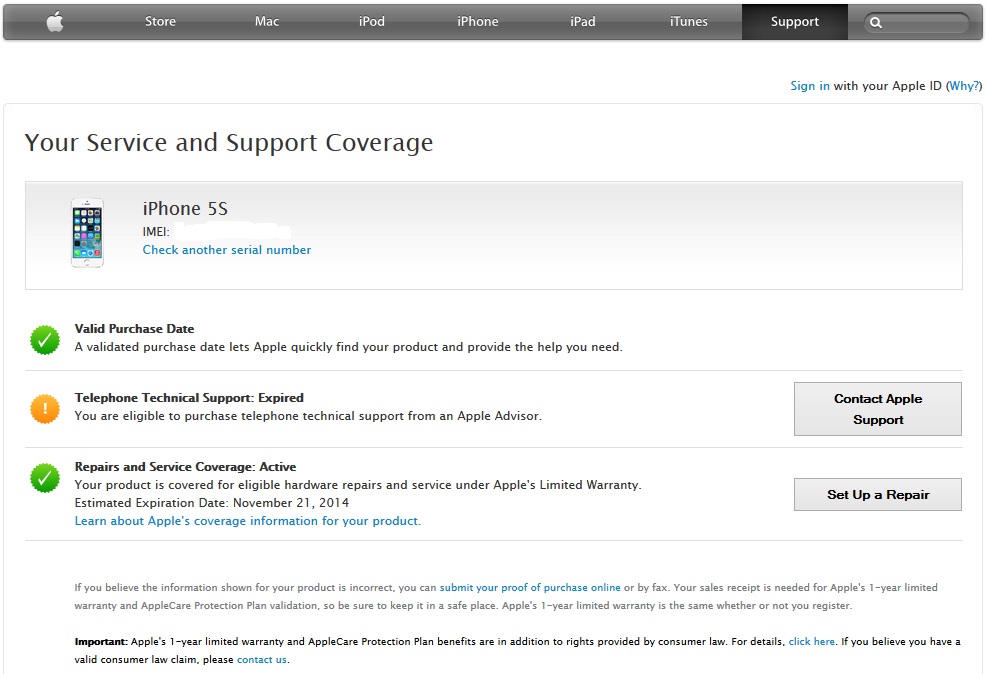Open the click here consumer law link

(812, 641)
